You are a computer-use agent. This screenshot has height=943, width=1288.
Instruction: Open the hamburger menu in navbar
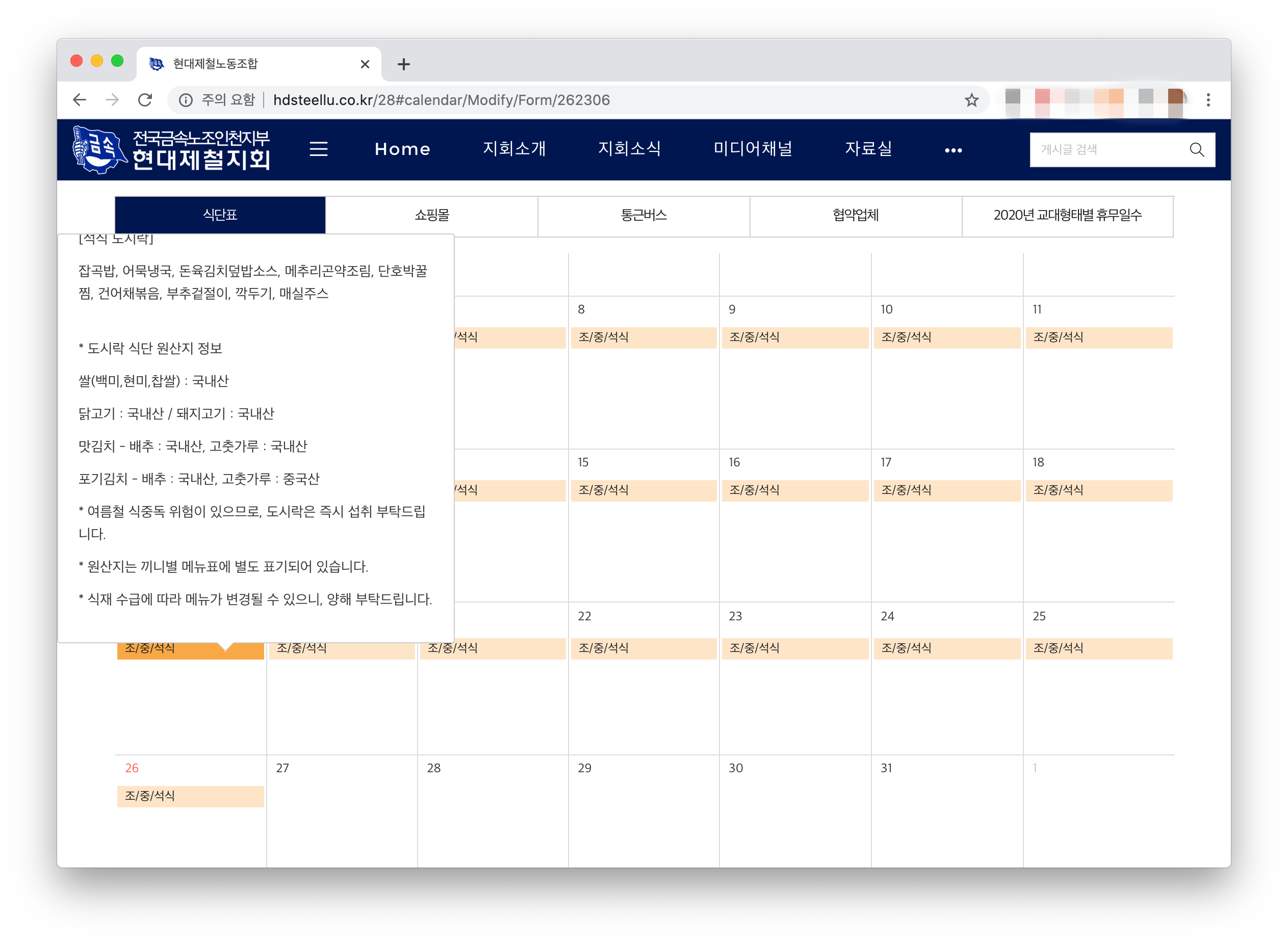point(319,149)
